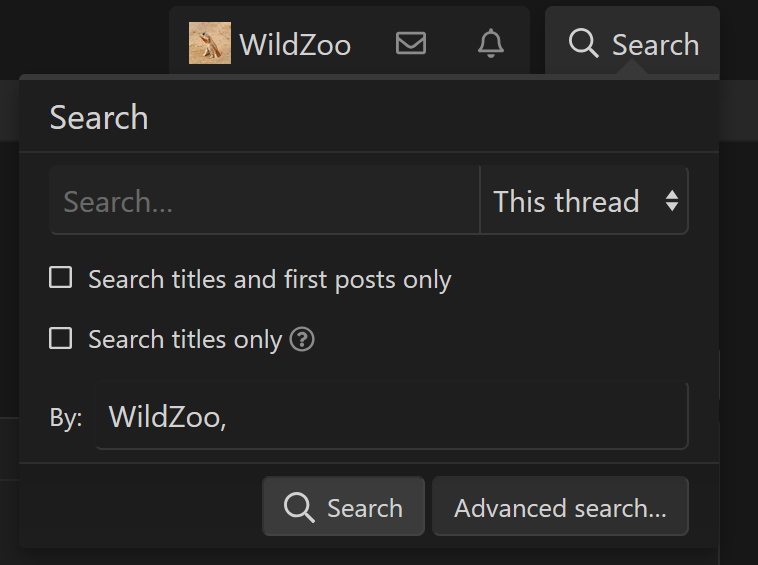
Task: Toggle the Search tab text in the navigation bar
Action: tap(655, 45)
